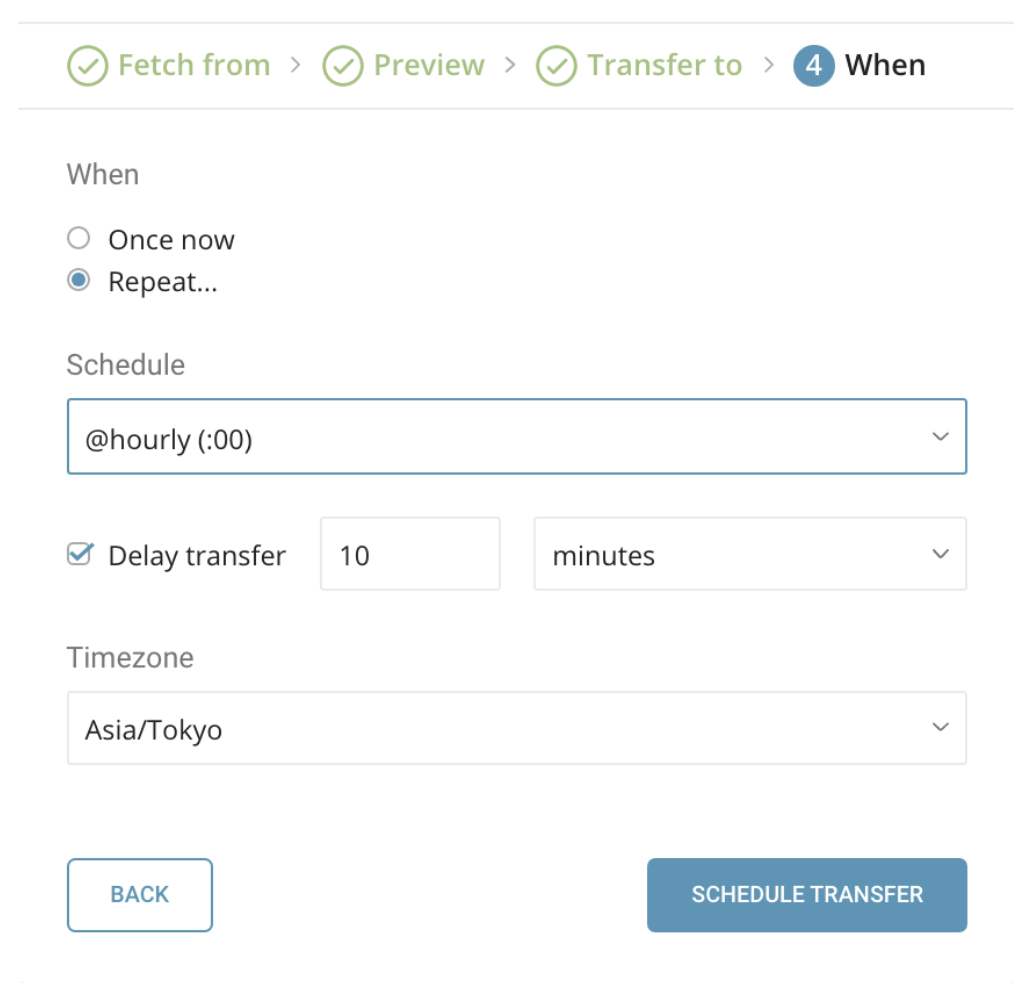
Task: Go to the Preview step
Action: [x=428, y=66]
